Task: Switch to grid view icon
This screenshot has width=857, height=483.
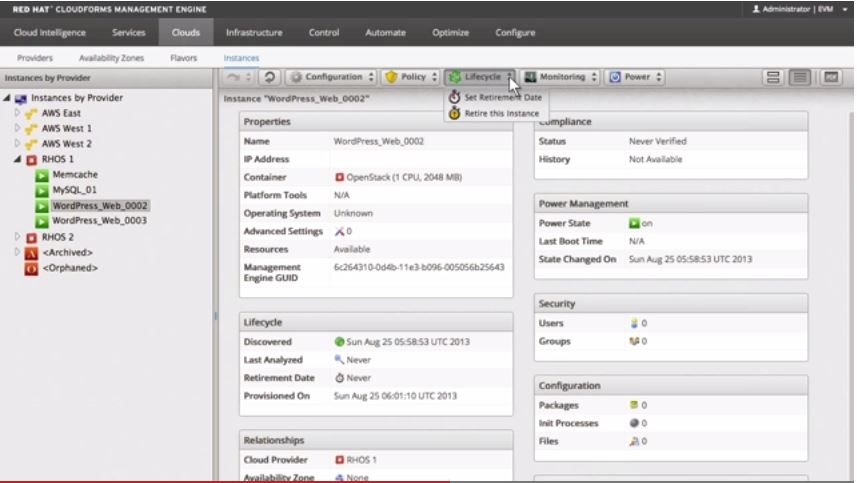Action: [773, 78]
